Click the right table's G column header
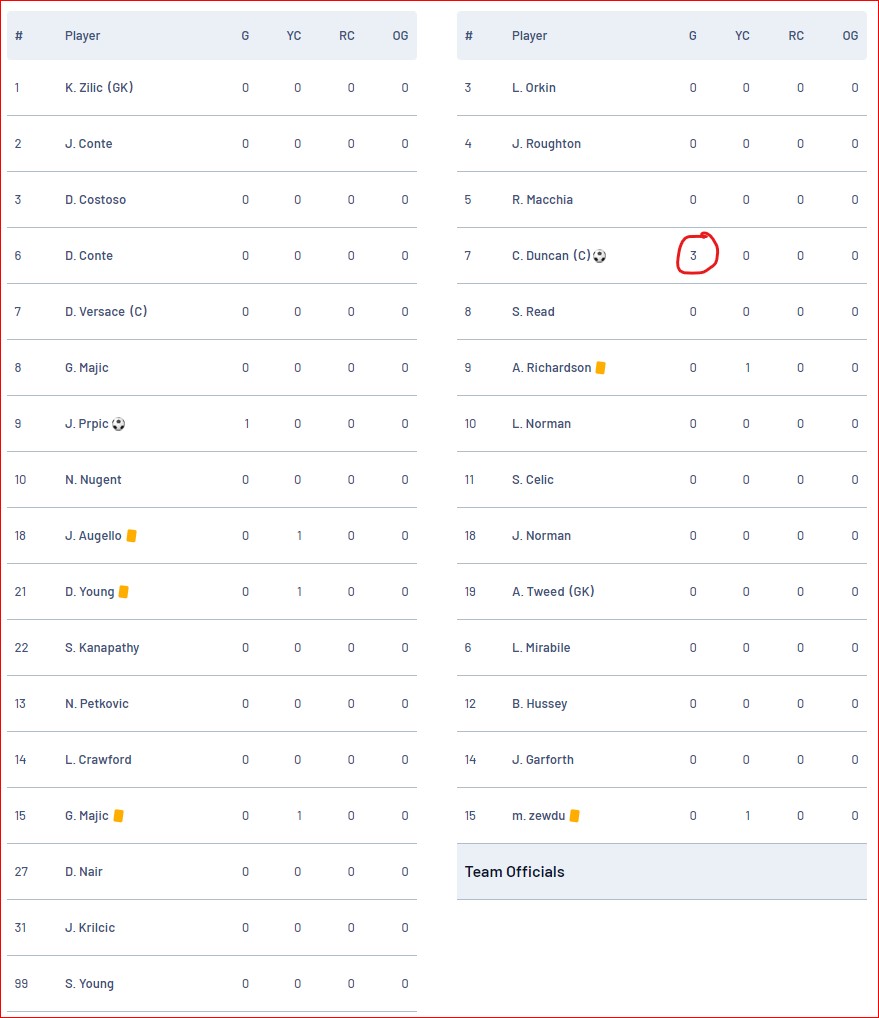Viewport: 879px width, 1018px height. (x=693, y=36)
